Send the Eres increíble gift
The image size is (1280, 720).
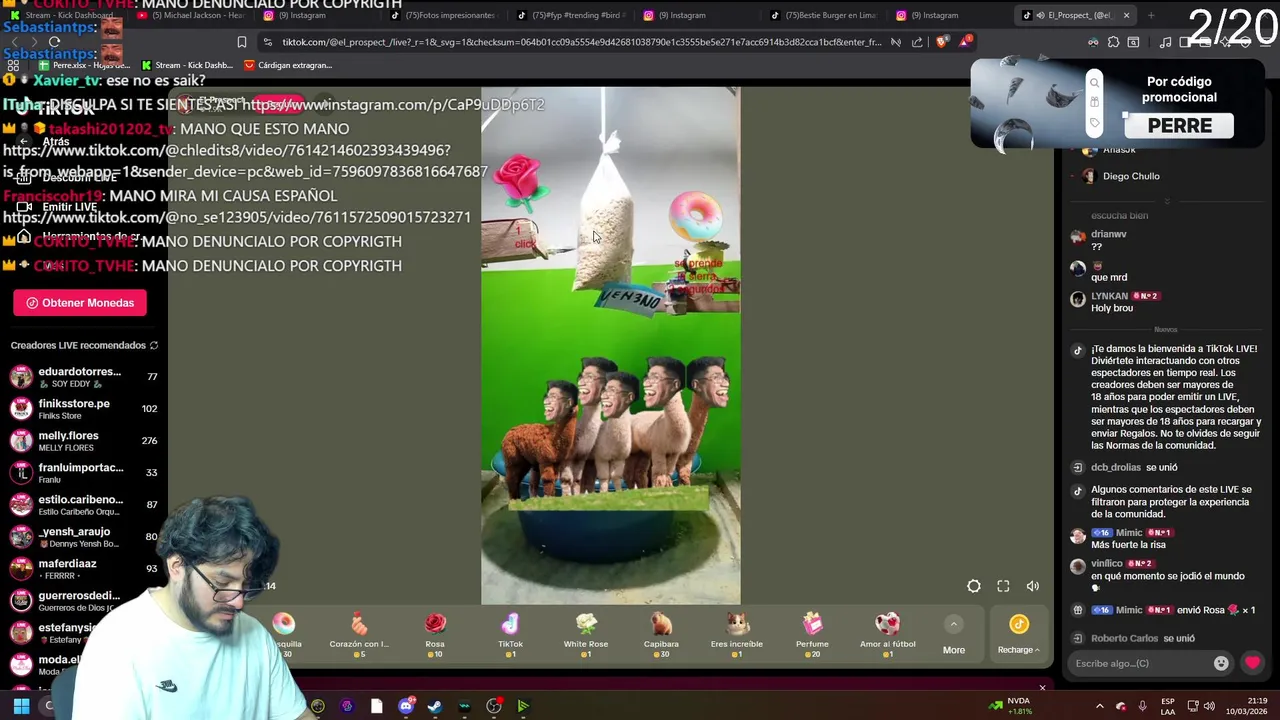(x=737, y=635)
